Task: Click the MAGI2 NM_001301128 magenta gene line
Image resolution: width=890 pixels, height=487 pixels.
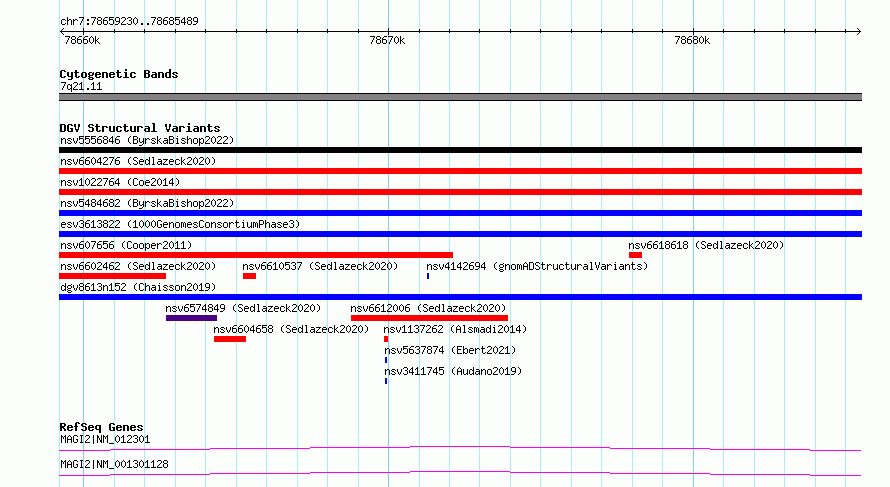Action: (x=460, y=473)
